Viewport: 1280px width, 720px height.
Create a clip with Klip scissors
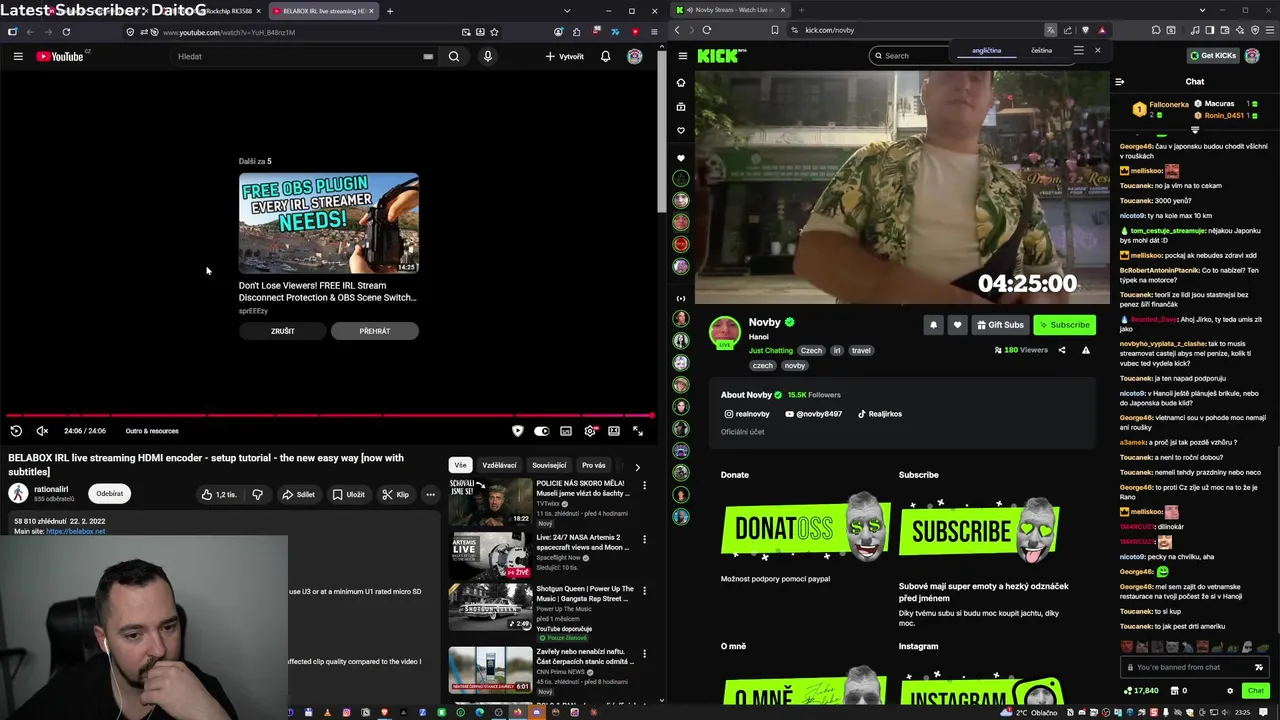pyautogui.click(x=395, y=494)
